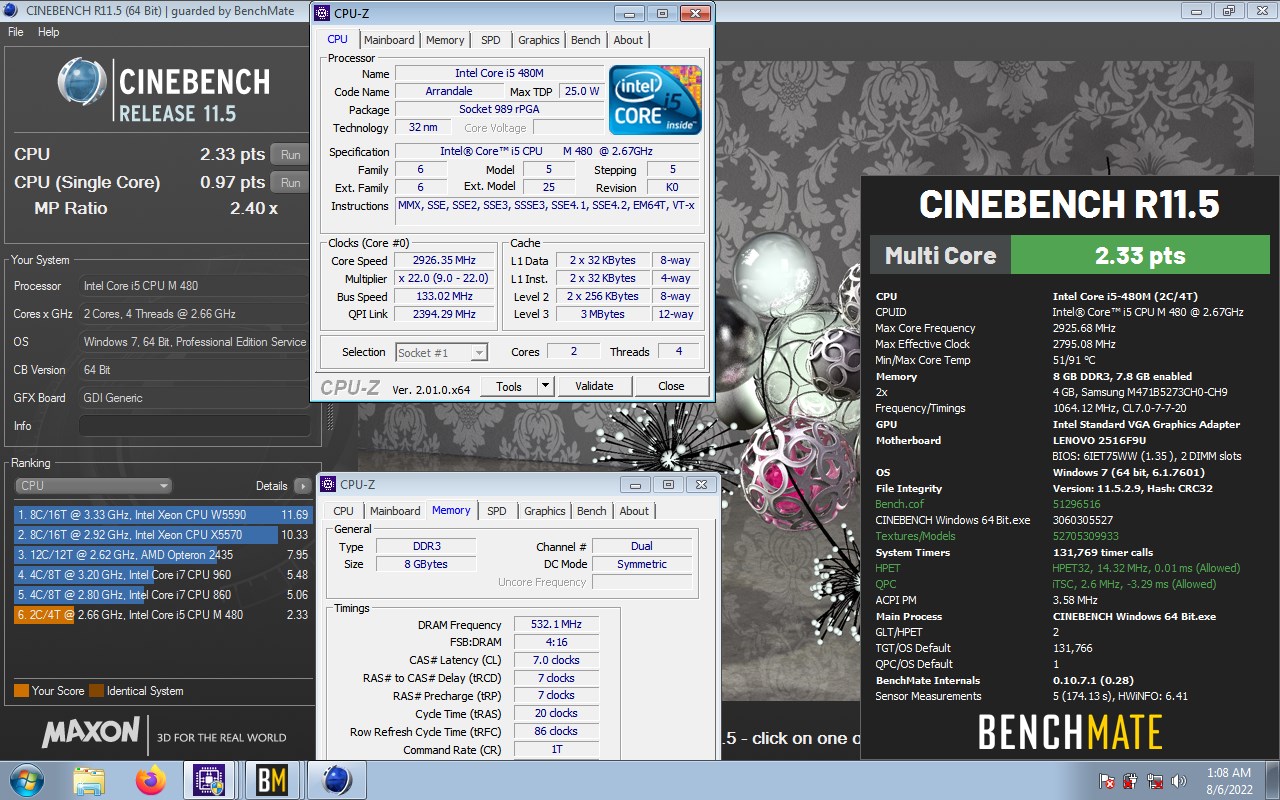Click Textures/Models entry in BenchMate panel
Image resolution: width=1280 pixels, height=800 pixels.
pos(915,536)
